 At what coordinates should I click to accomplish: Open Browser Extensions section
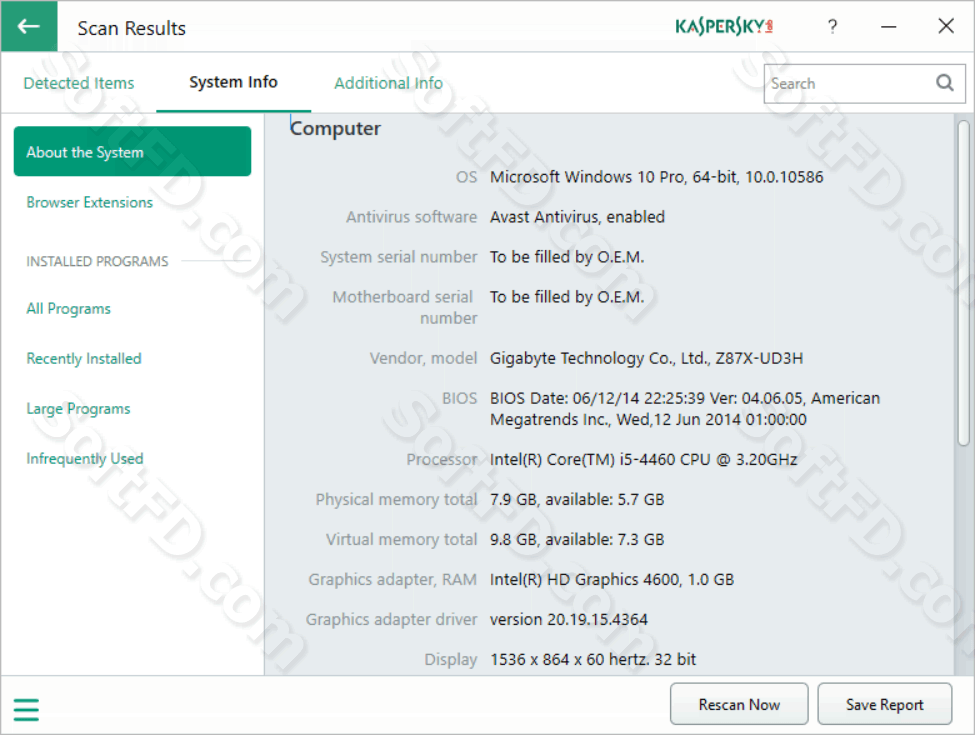89,203
